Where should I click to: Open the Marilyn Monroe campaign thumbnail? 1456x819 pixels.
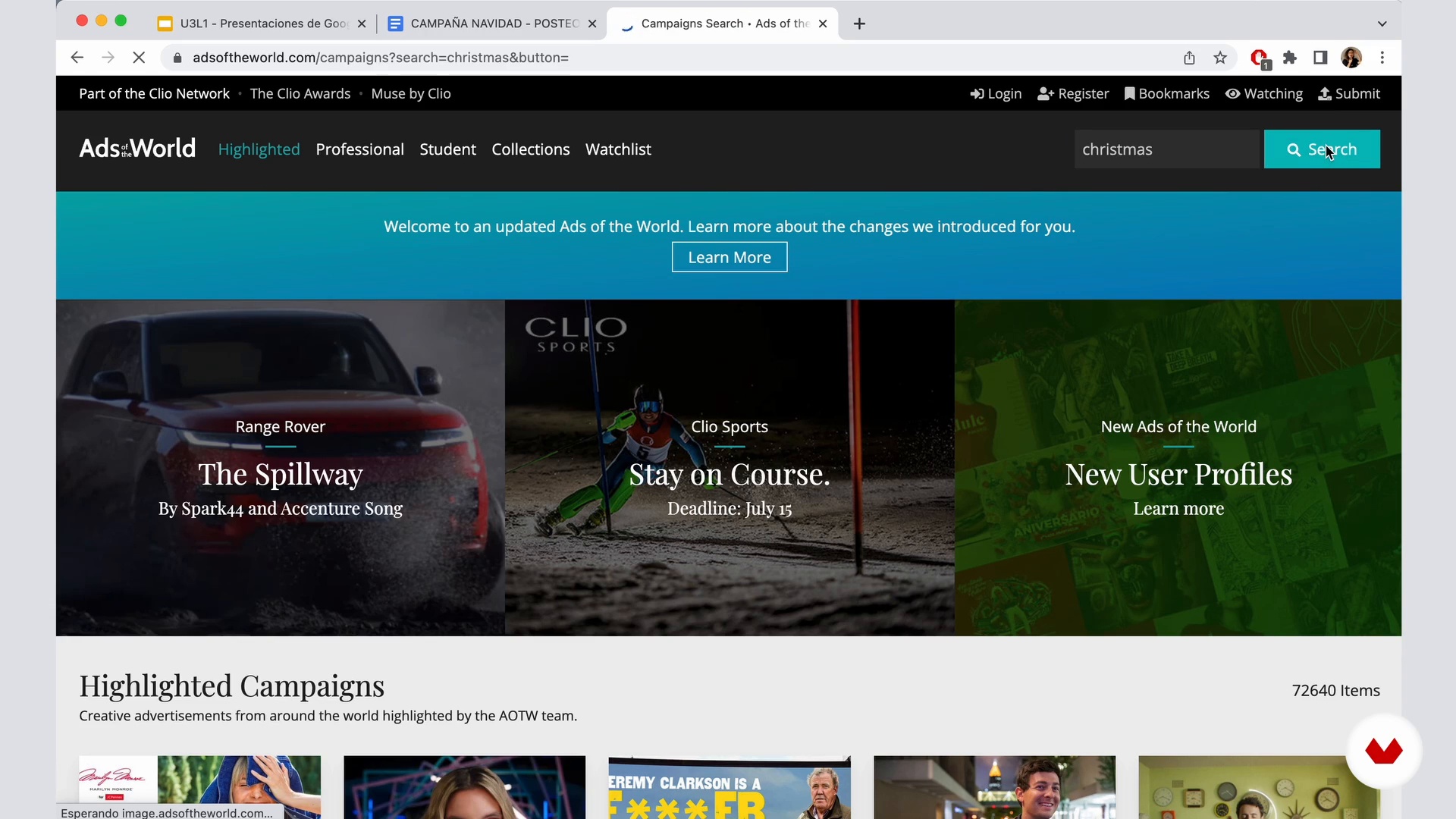[199, 787]
